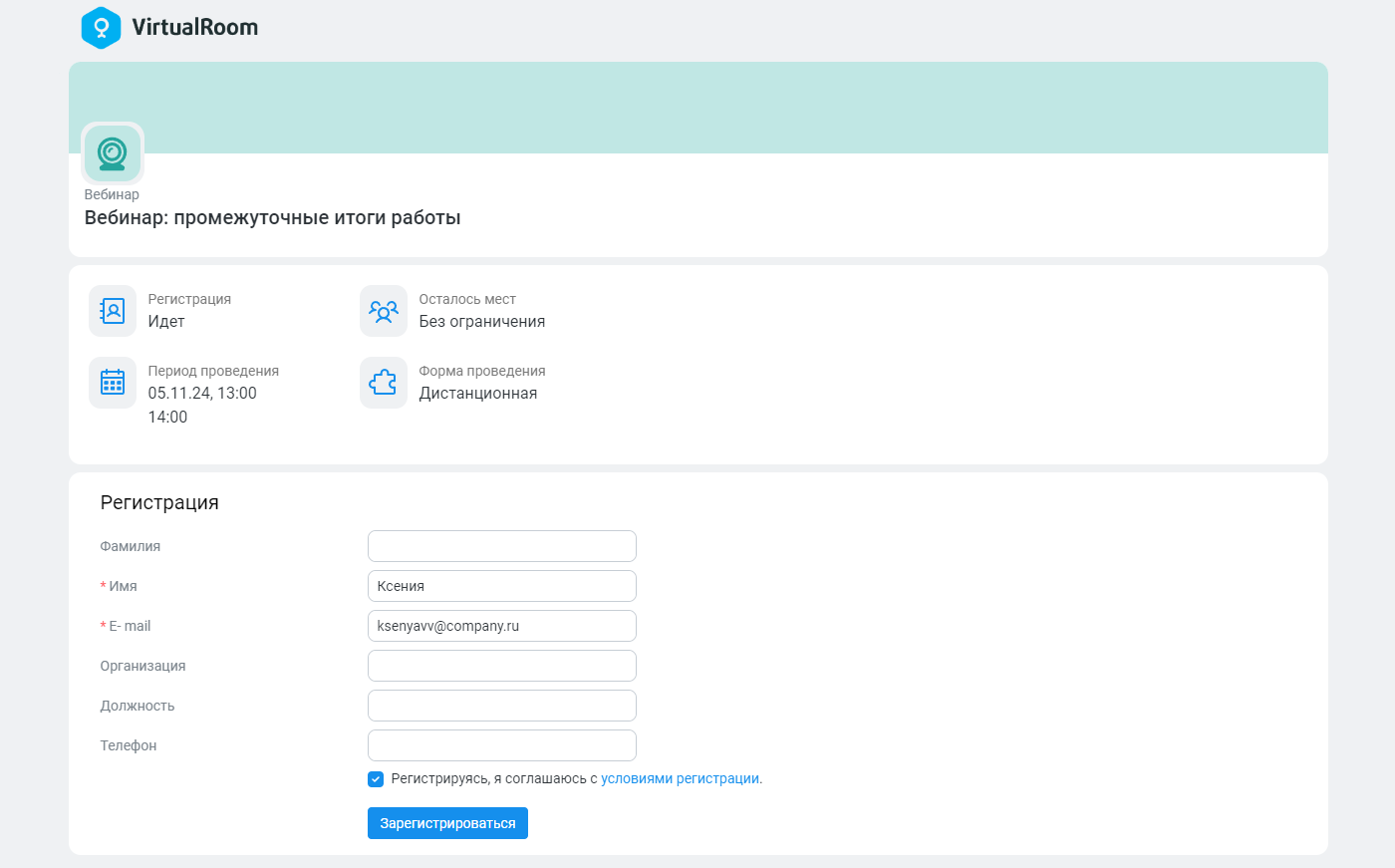Click the 'Регистрация' form heading

[x=159, y=503]
